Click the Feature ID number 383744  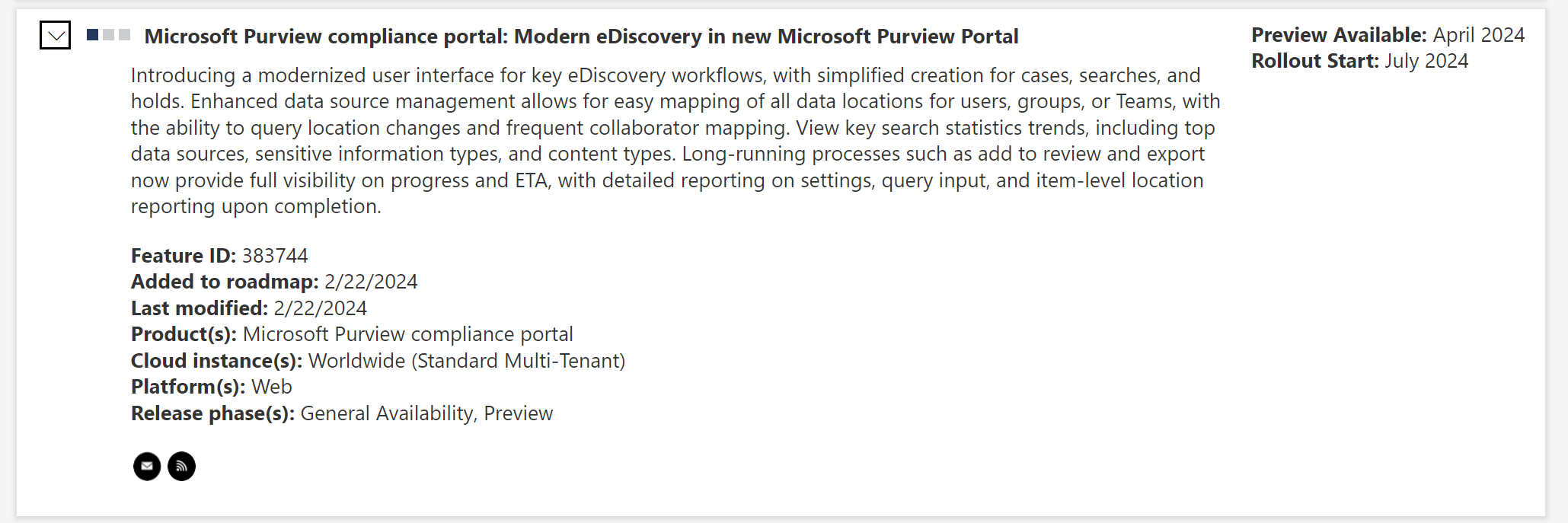pos(275,256)
